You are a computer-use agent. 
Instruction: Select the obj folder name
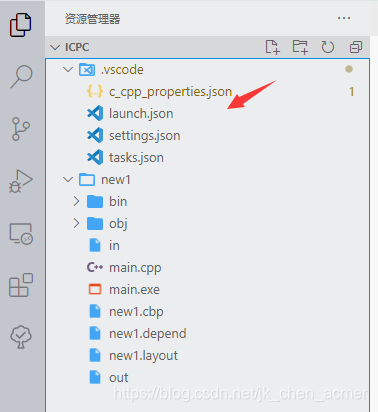118,224
